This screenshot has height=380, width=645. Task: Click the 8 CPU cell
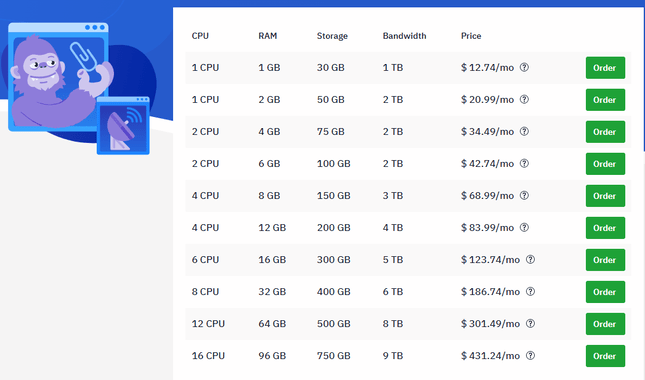(205, 292)
